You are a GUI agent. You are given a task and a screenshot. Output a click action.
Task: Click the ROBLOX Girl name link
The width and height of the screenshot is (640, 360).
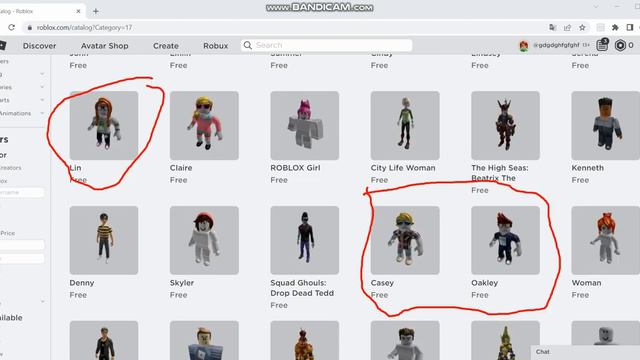(295, 168)
